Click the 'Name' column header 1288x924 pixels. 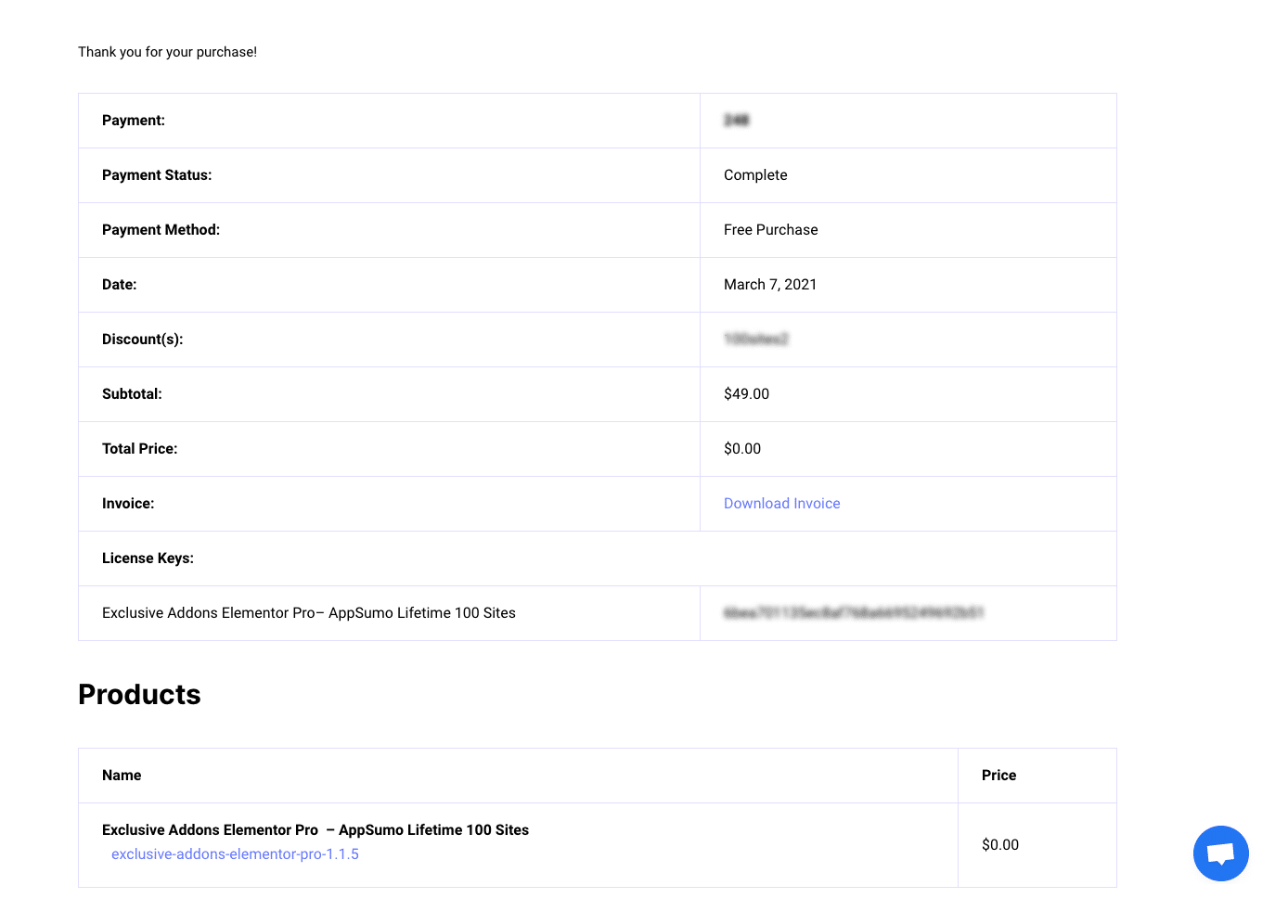122,776
